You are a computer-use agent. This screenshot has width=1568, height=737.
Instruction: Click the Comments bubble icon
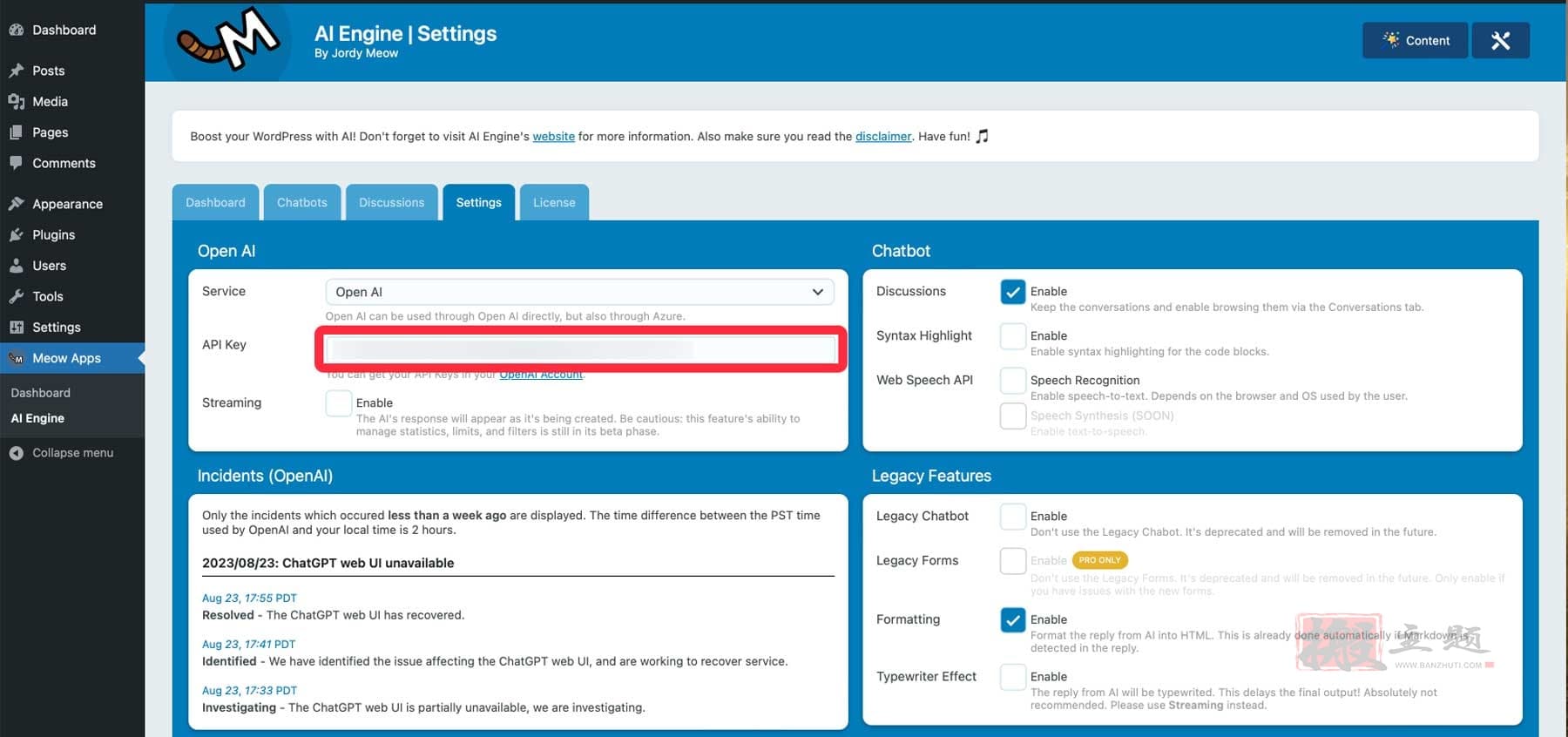coord(16,163)
